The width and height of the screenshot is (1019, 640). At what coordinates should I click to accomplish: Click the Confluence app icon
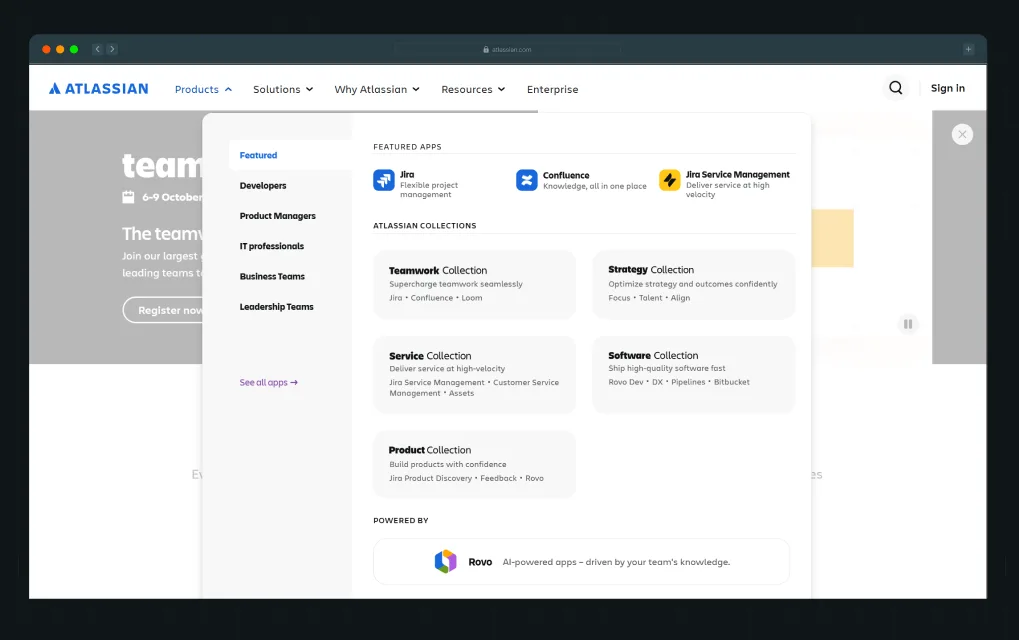(x=526, y=180)
